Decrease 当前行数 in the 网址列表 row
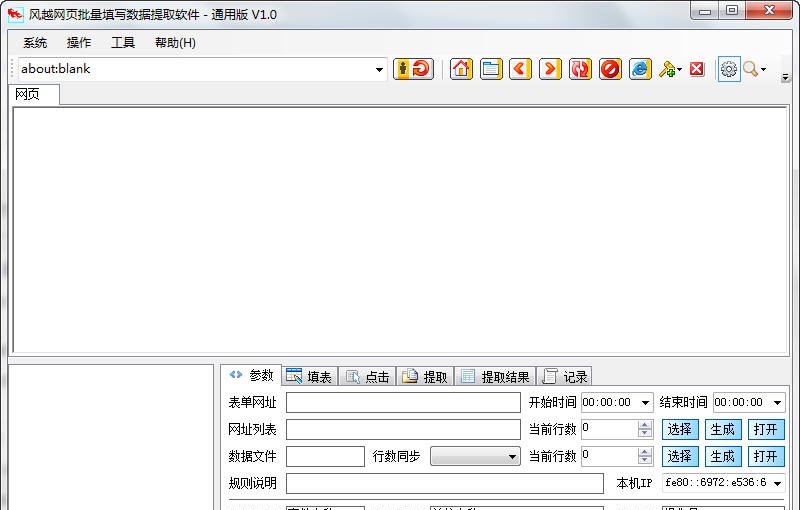This screenshot has height=510, width=800. (645, 434)
